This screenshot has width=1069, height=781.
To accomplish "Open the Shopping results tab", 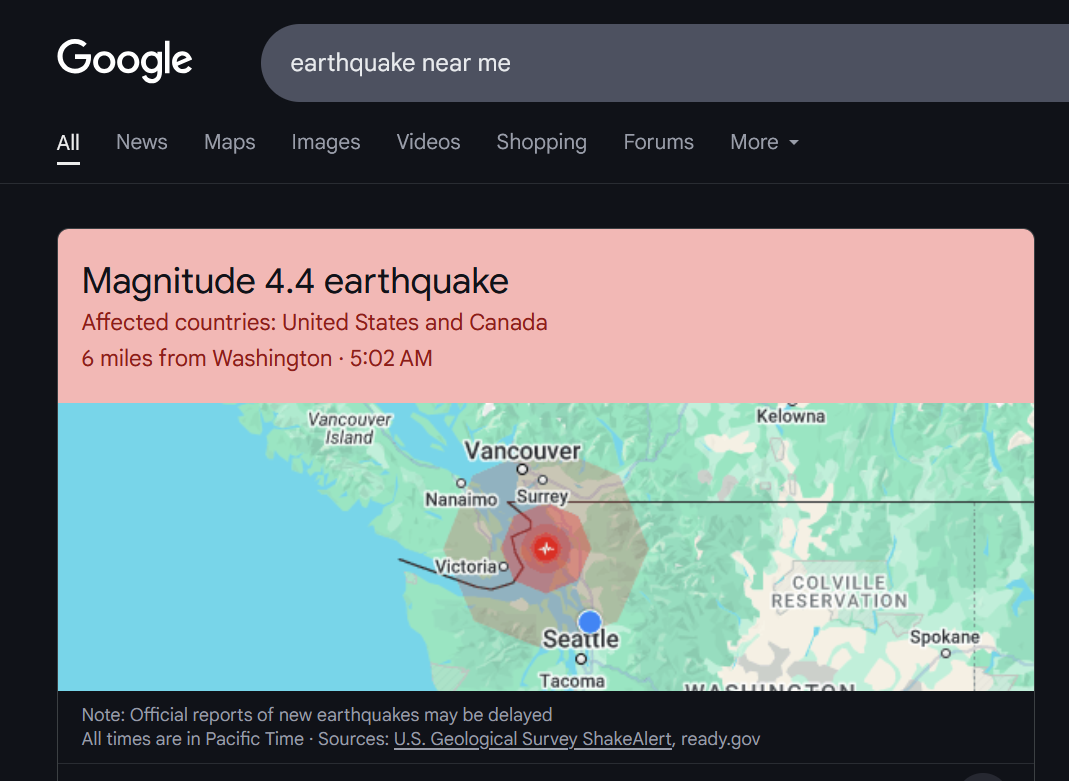I will tap(541, 142).
